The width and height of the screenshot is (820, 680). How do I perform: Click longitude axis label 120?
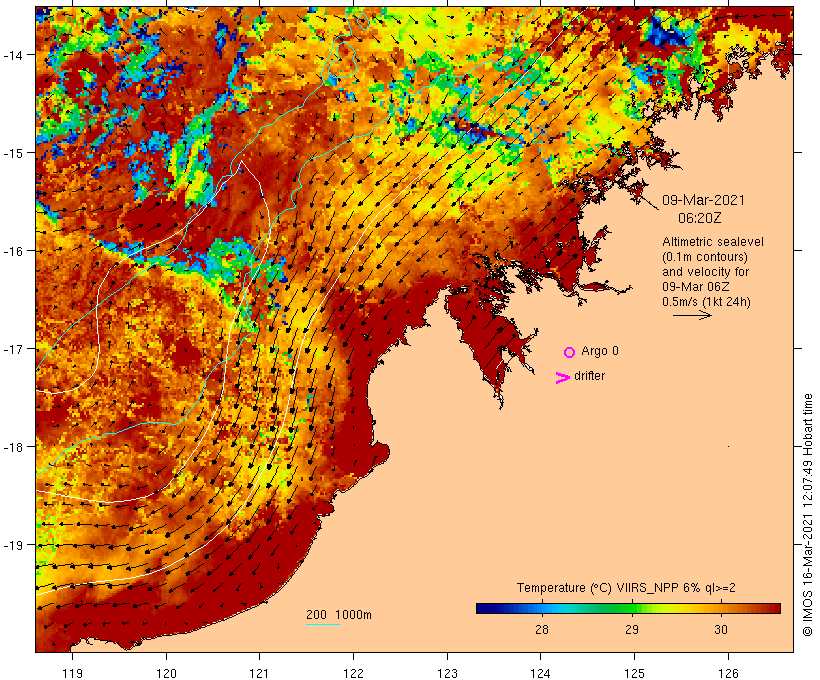pyautogui.click(x=166, y=673)
